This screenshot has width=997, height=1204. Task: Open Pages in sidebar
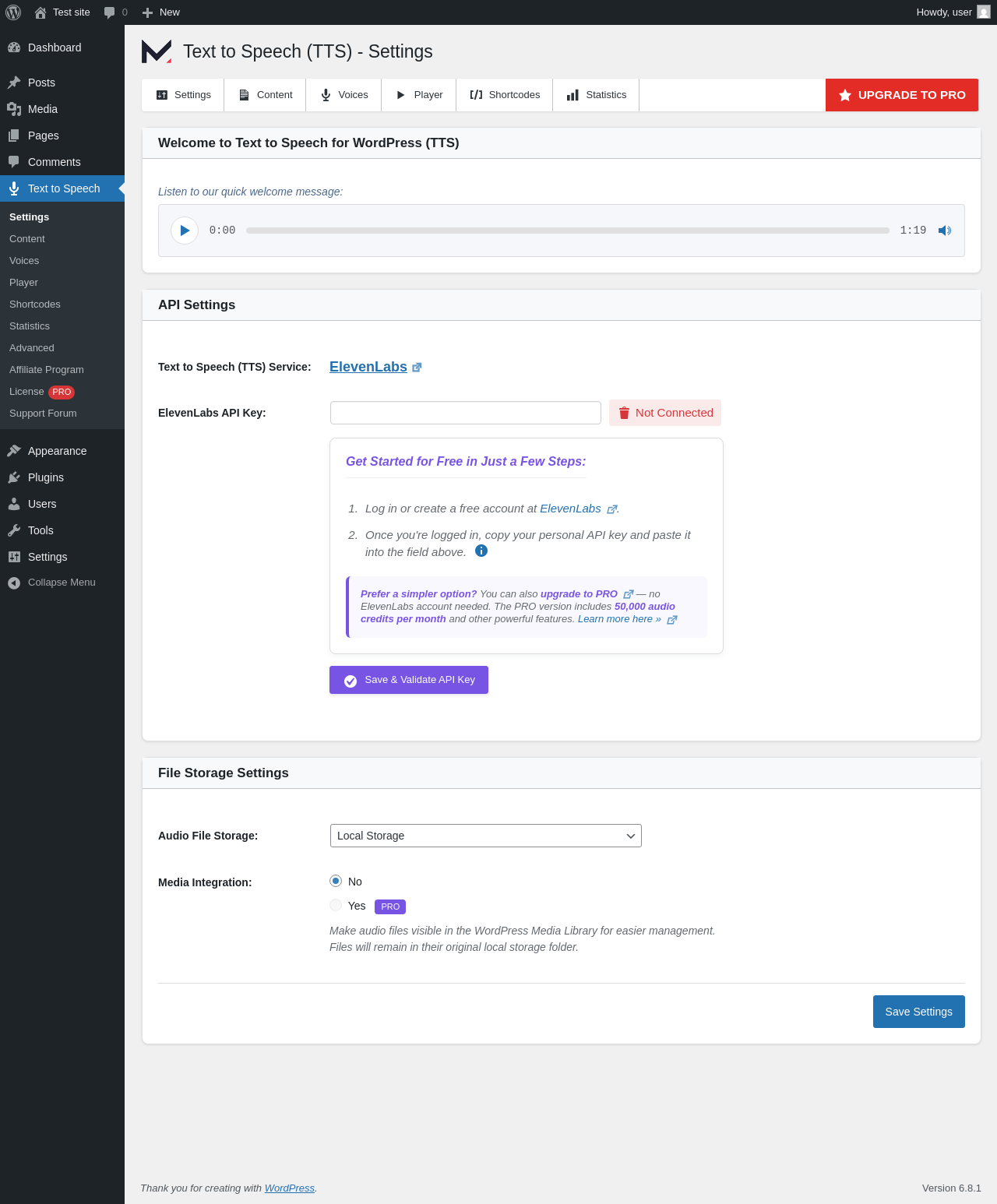pos(62,136)
